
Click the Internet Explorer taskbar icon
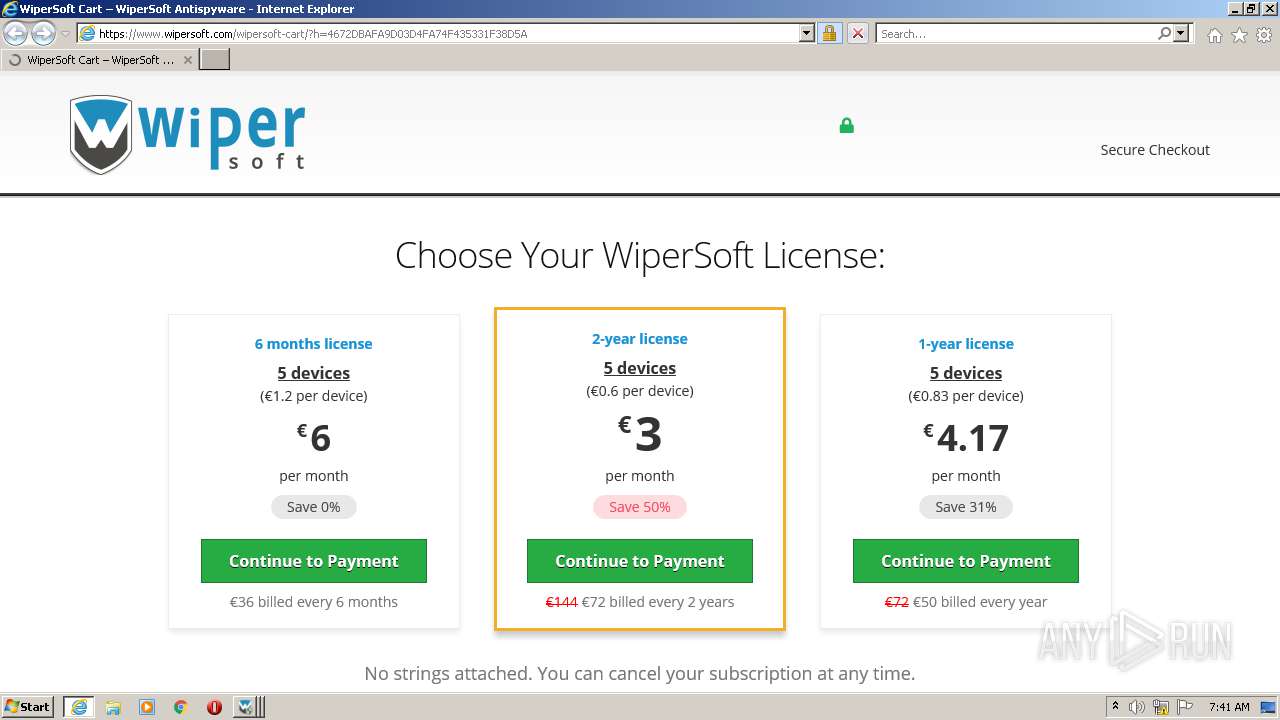click(79, 707)
